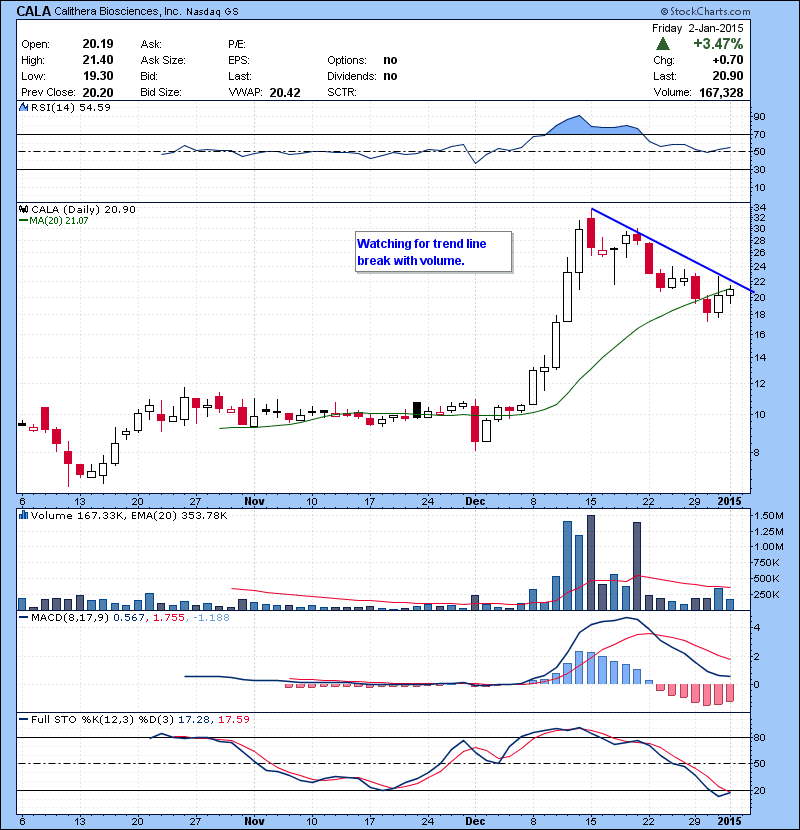Click the Volume value 167,328
Image resolution: width=800 pixels, height=830 pixels.
pyautogui.click(x=721, y=93)
